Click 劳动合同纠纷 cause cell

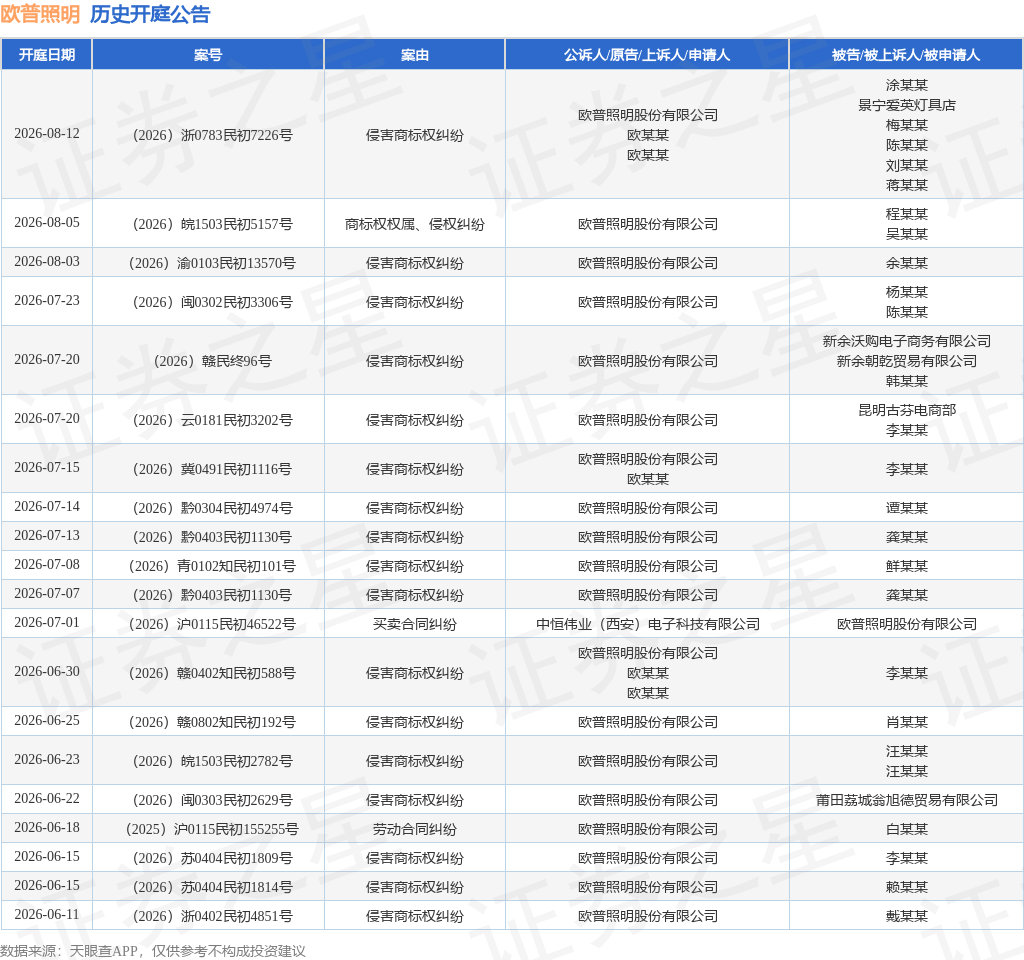(x=415, y=829)
